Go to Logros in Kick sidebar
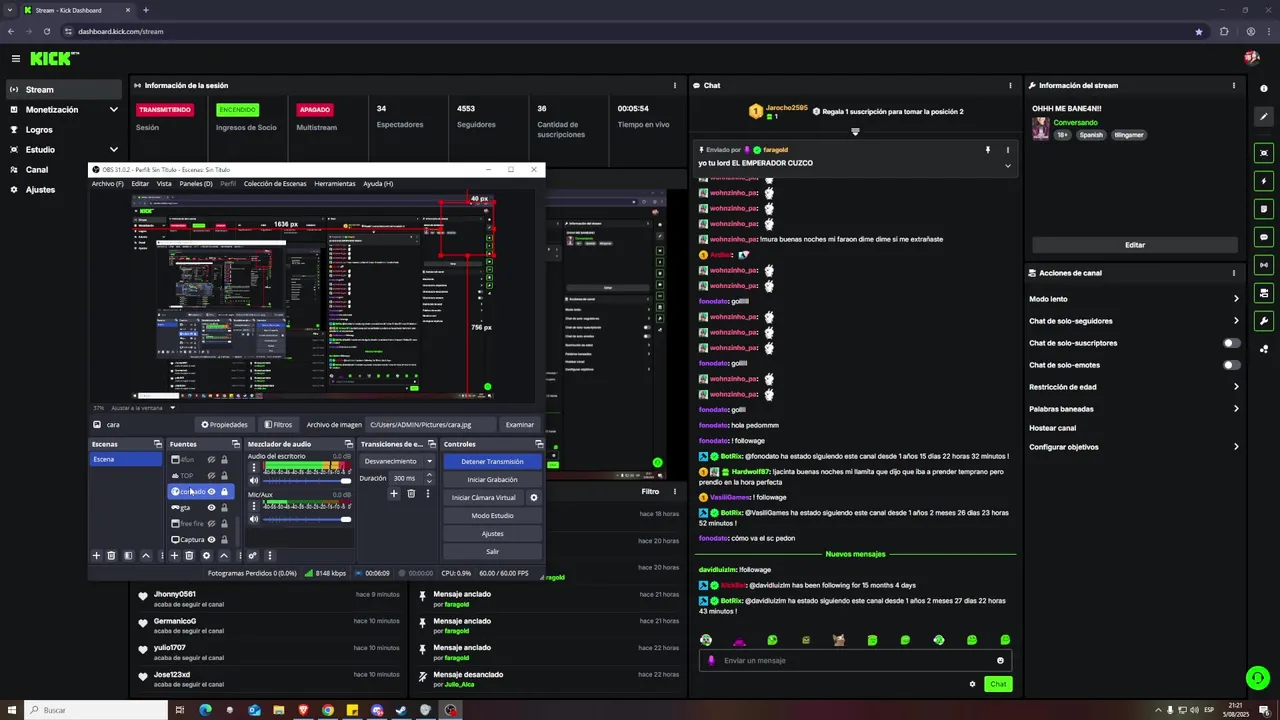The image size is (1280, 720). click(x=39, y=130)
